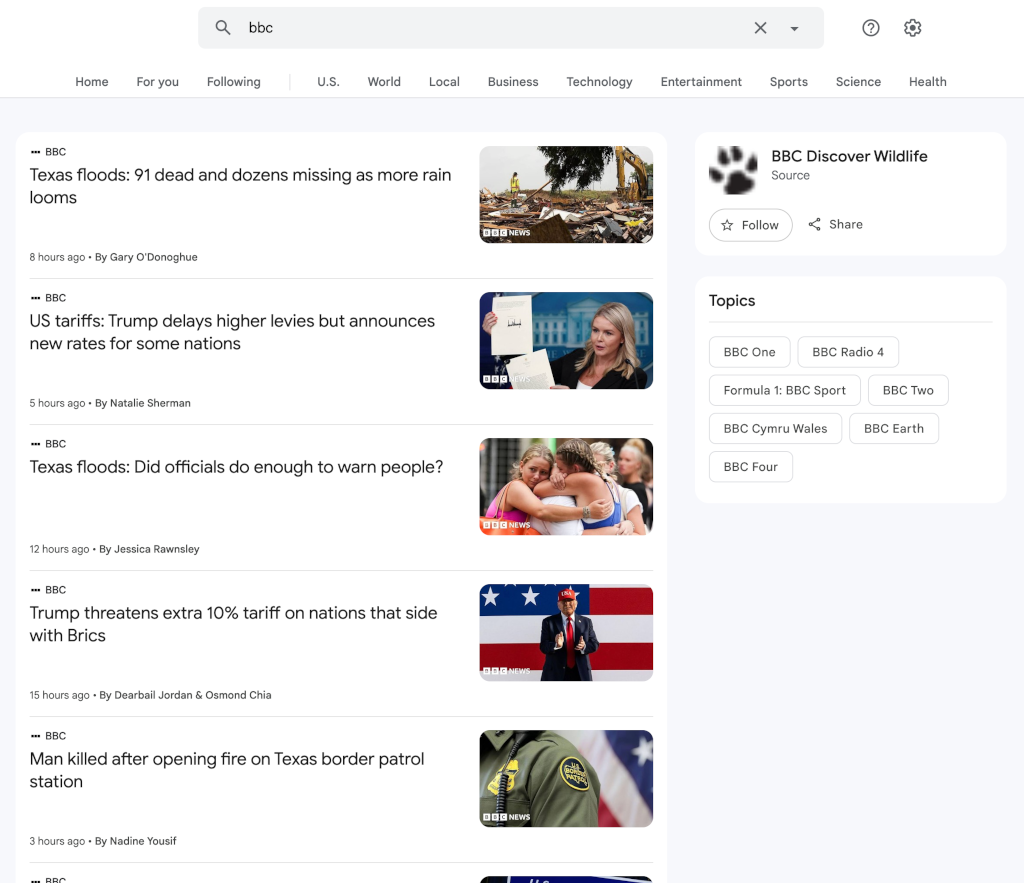
Task: Open Help via the question mark icon
Action: click(x=870, y=27)
